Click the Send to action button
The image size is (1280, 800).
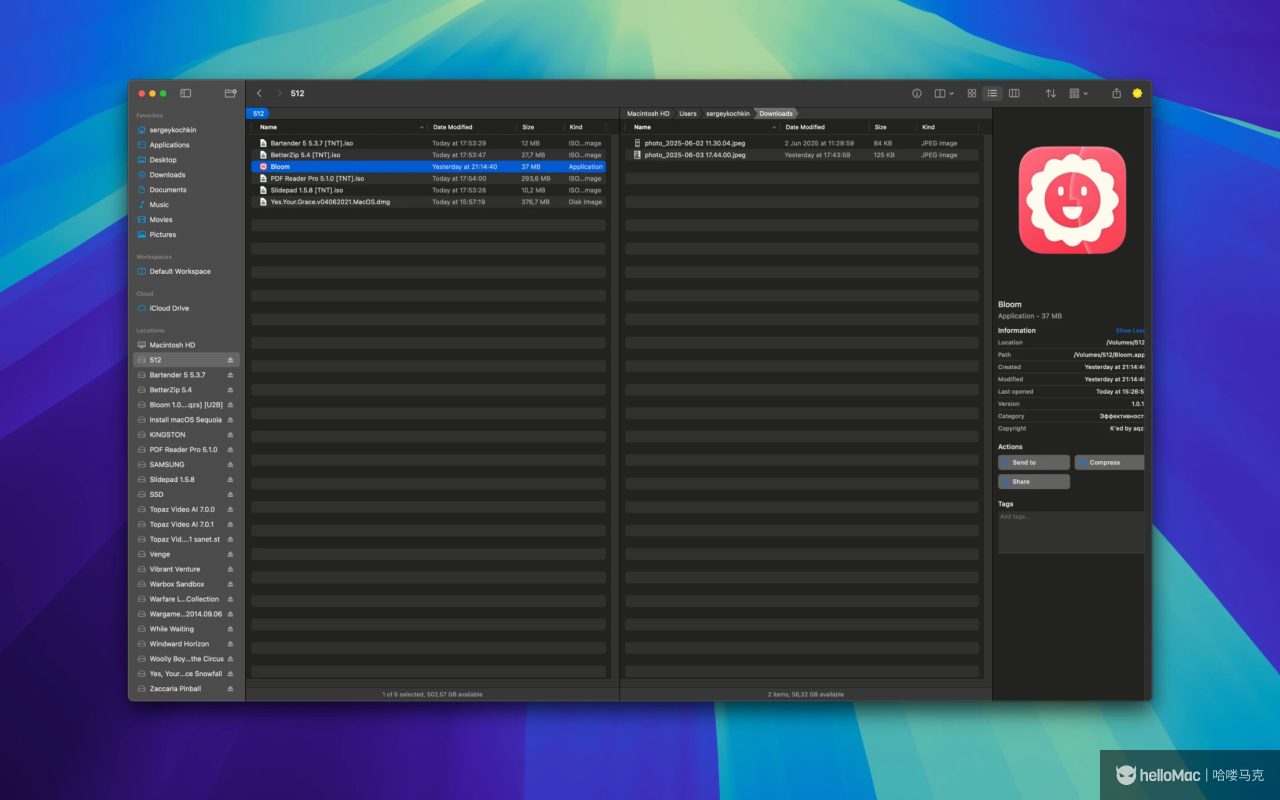tap(1034, 463)
